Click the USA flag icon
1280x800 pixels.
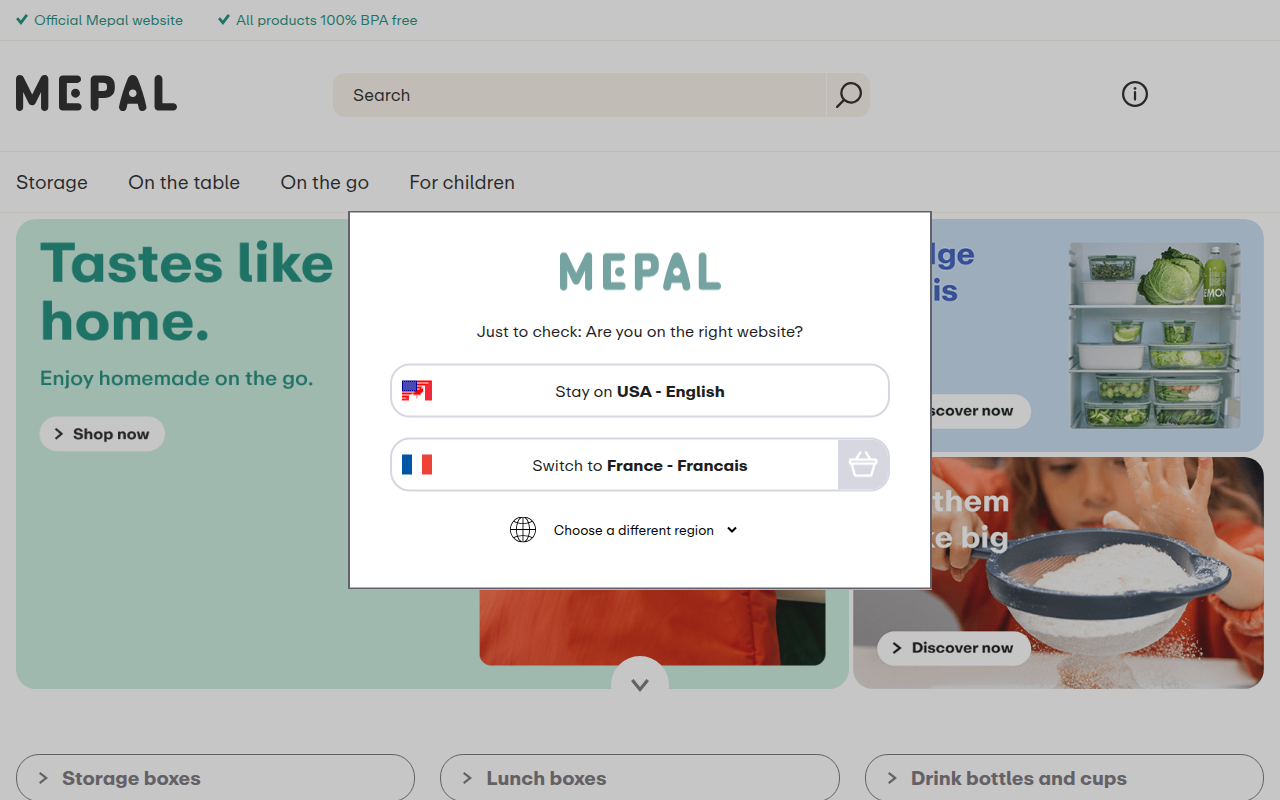[x=417, y=391]
